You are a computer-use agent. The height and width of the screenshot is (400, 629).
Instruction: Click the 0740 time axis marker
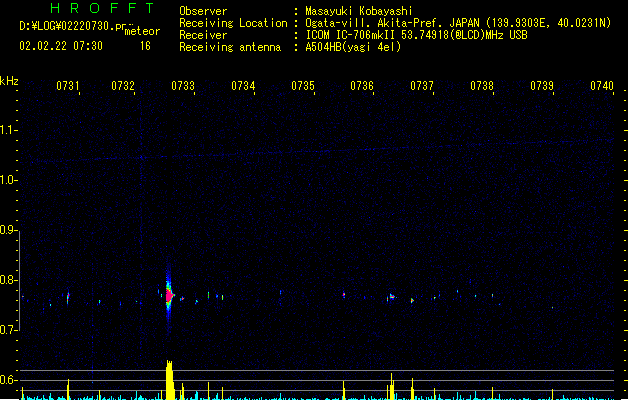[x=602, y=86]
